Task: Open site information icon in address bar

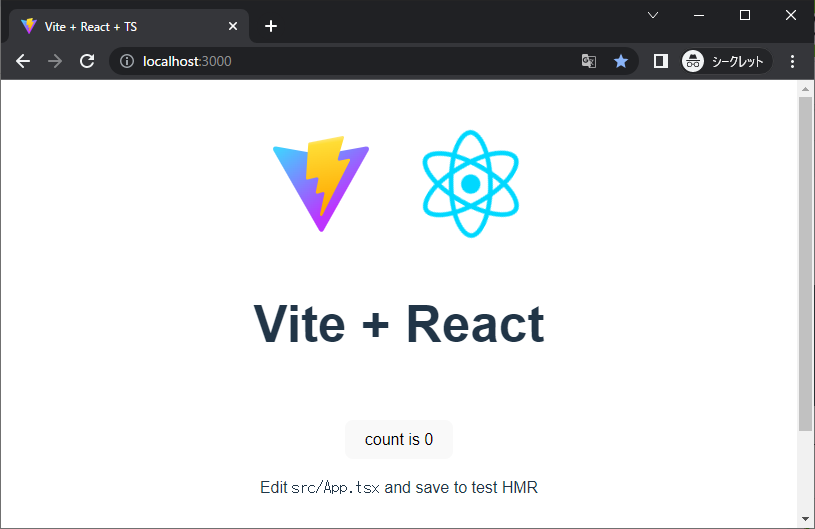Action: [x=127, y=61]
